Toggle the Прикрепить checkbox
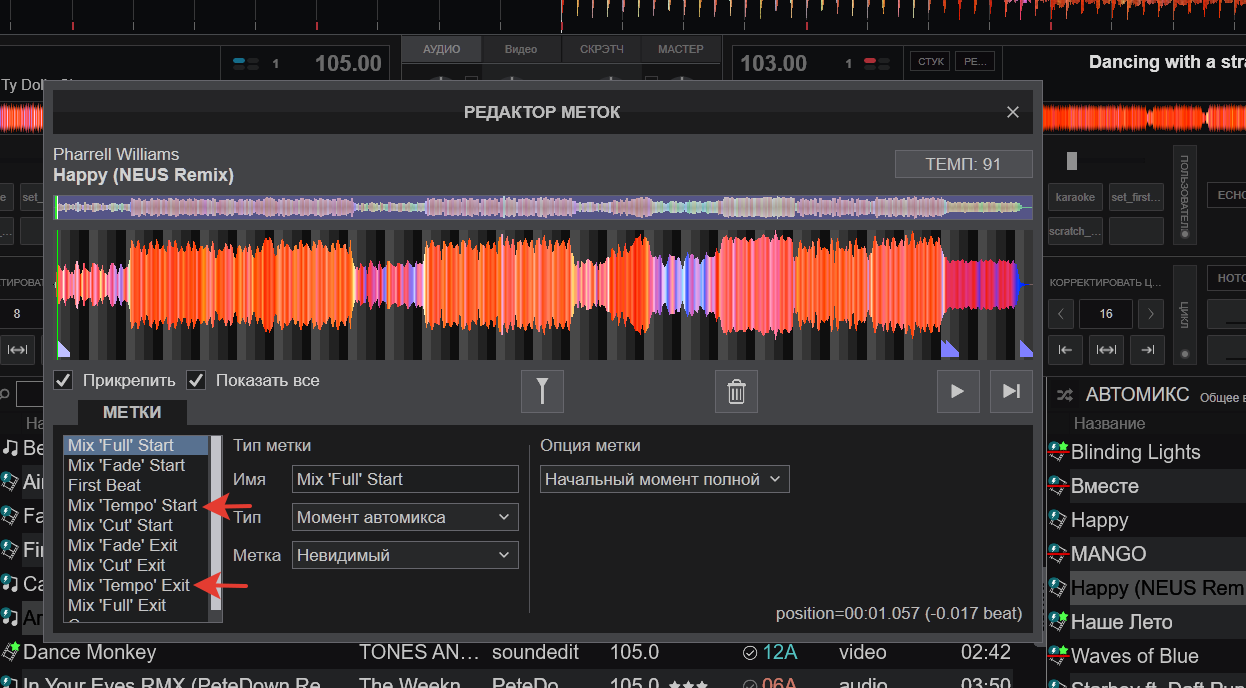Screen dimensions: 1246x688 63,380
